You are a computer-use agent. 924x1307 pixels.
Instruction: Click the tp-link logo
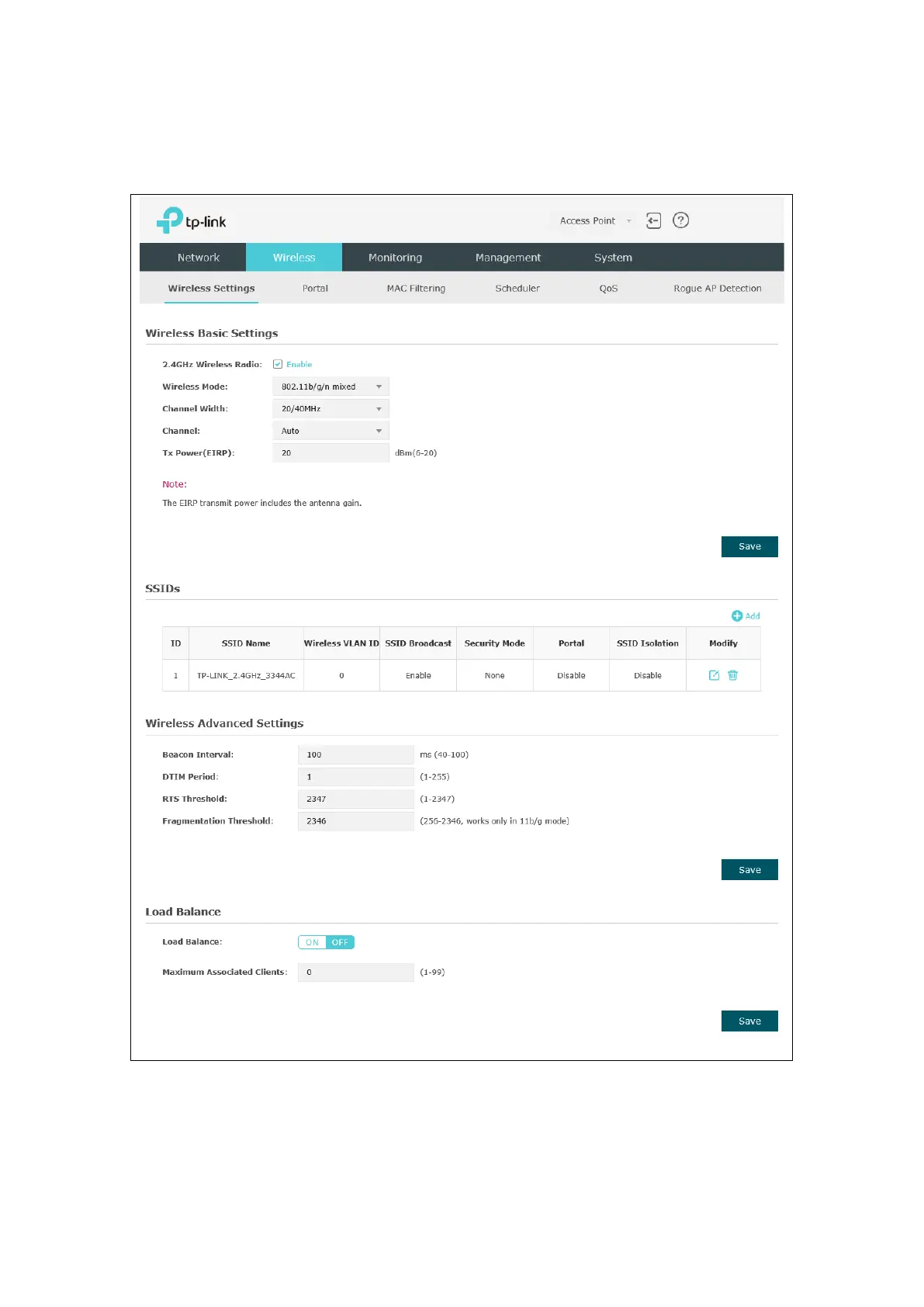point(191,220)
